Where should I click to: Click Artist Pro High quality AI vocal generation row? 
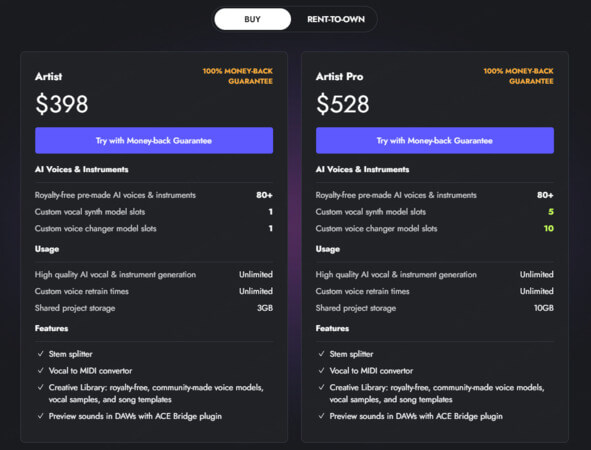(435, 275)
